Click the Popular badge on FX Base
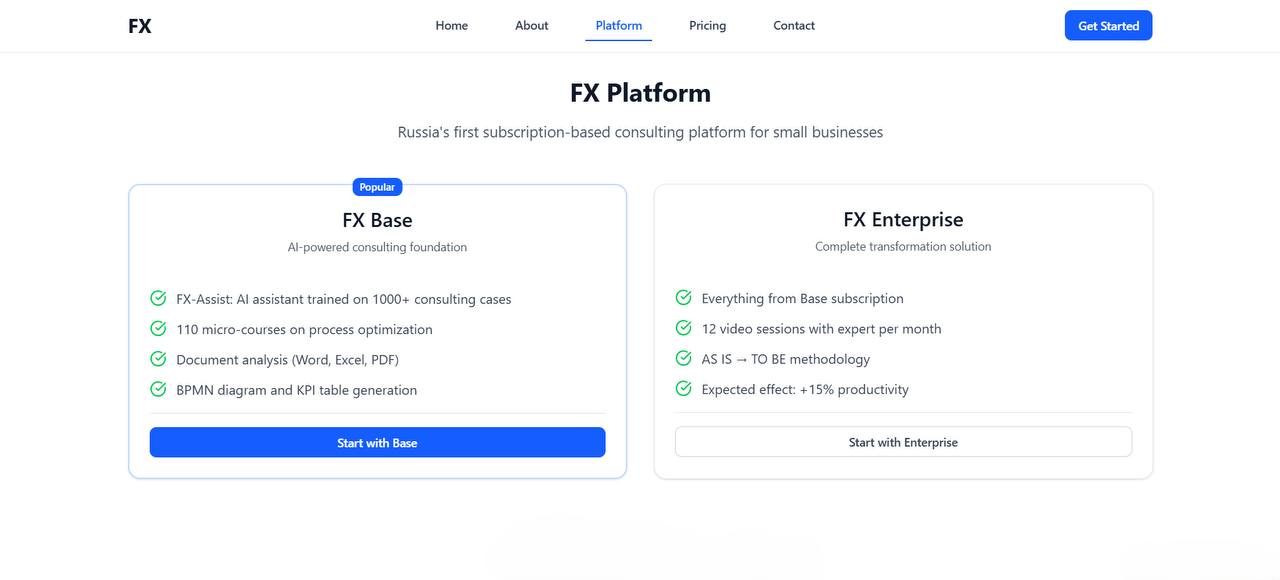Image resolution: width=1280 pixels, height=580 pixels. 377,187
